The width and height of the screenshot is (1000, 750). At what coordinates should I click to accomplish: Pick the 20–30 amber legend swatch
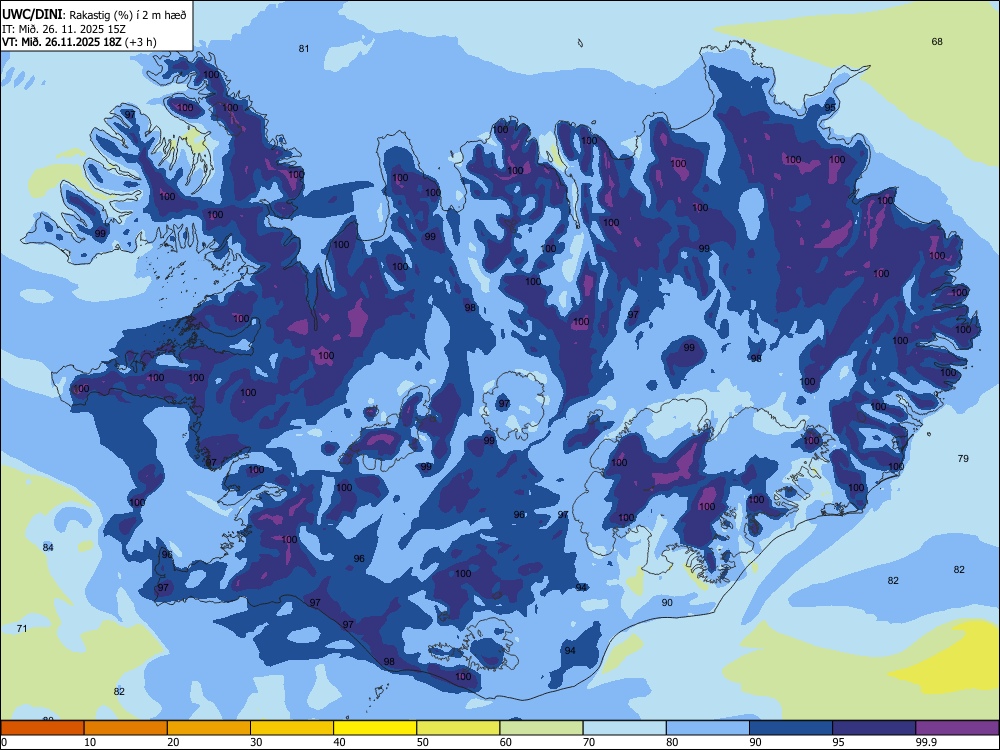[209, 728]
